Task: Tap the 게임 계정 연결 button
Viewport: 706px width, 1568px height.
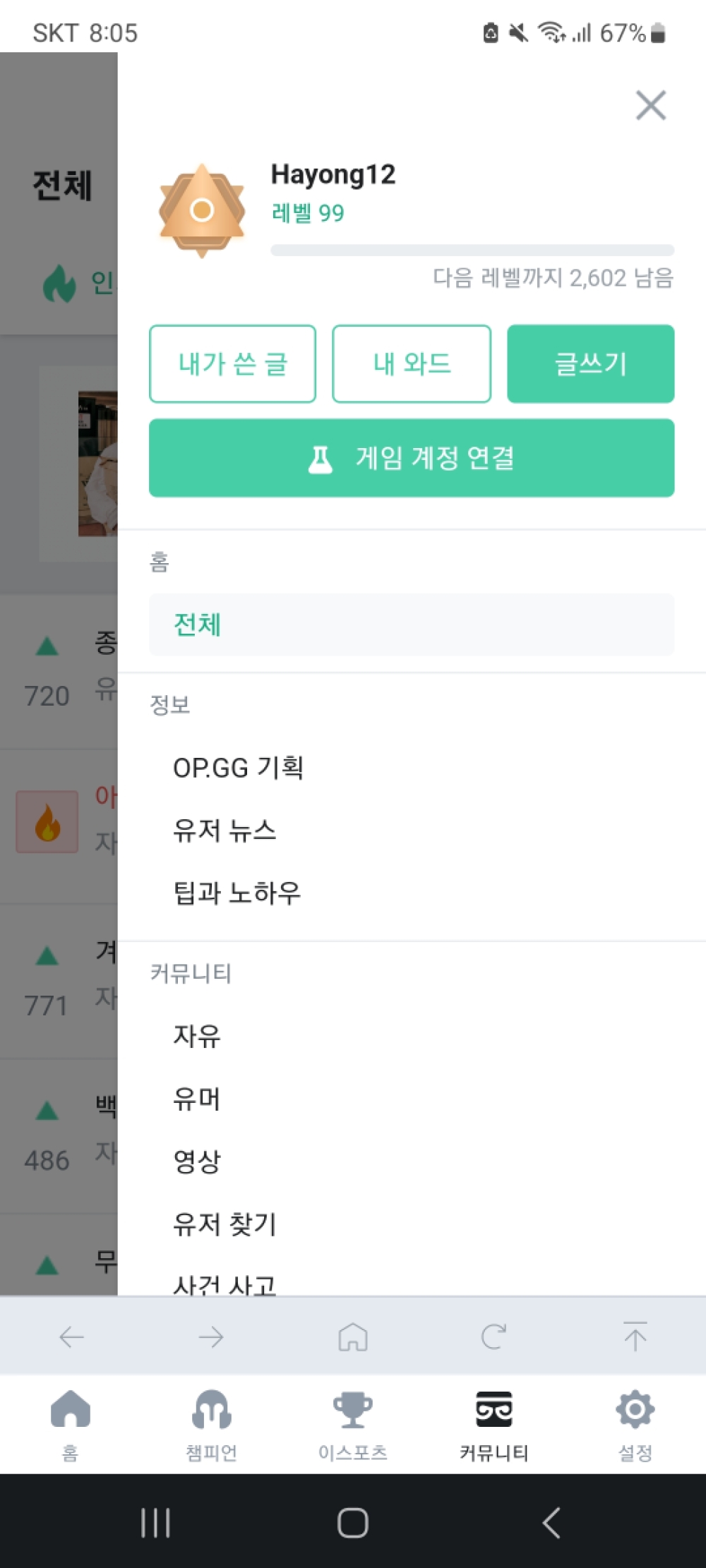Action: point(412,458)
